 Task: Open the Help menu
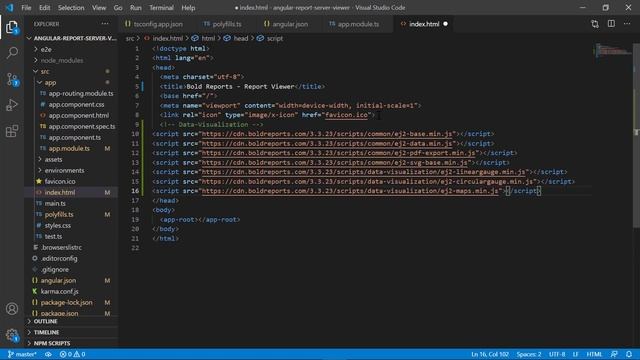tap(188, 8)
